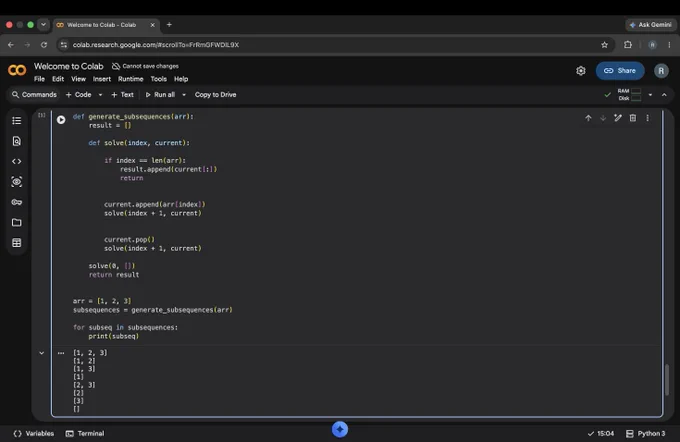Open the Run all dropdown arrow
The height and width of the screenshot is (442, 680).
(x=184, y=95)
